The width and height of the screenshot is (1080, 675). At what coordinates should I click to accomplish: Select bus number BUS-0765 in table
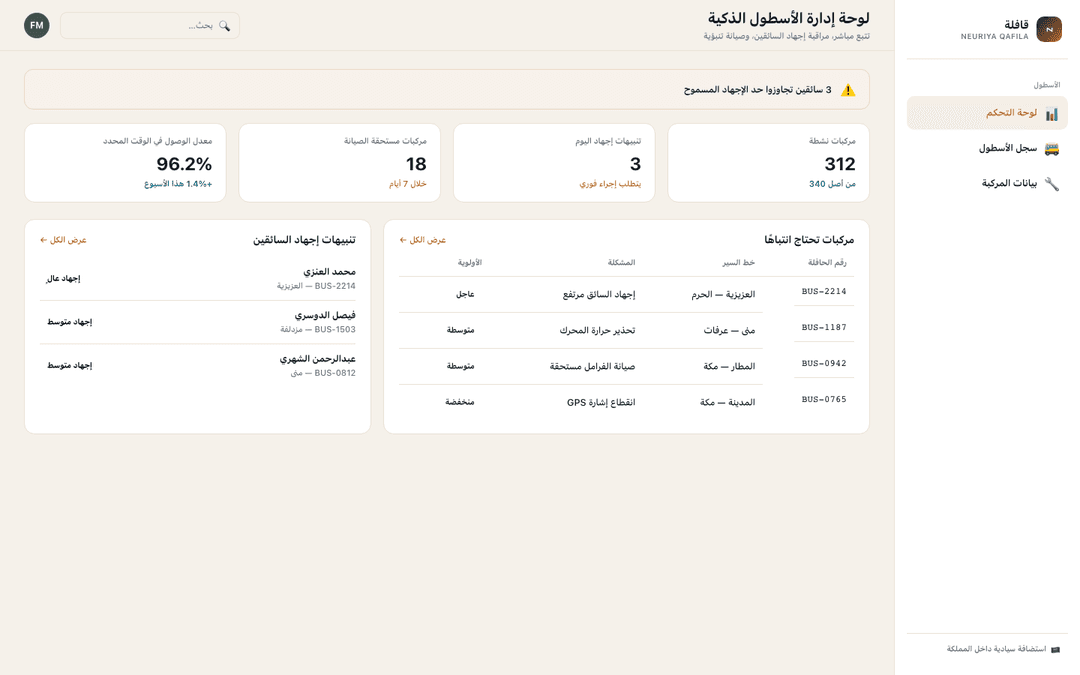coord(824,399)
